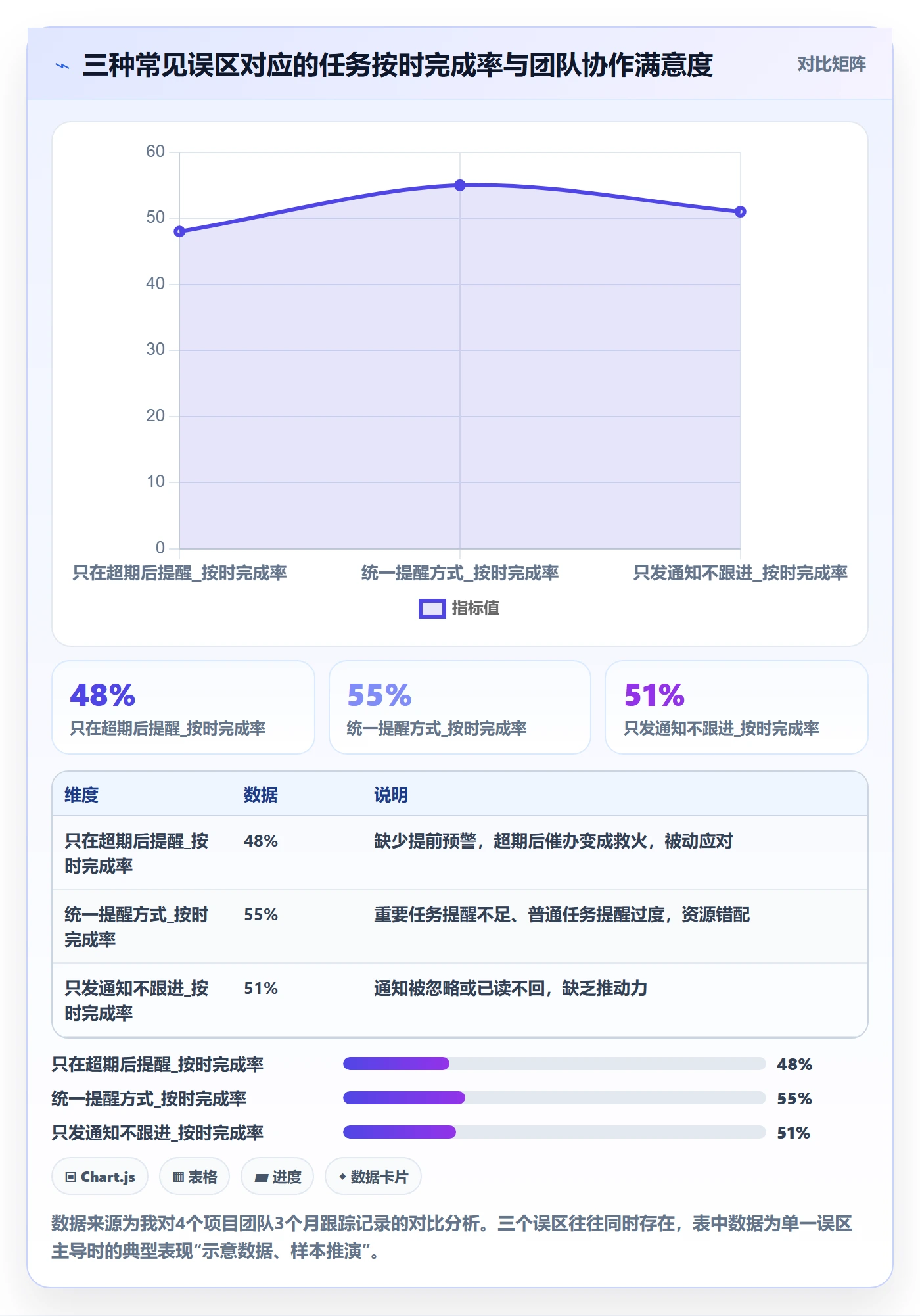This screenshot has height=1316, width=920.
Task: Click x-axis label 只发通知不跟进_按时完成率
Action: [x=741, y=573]
